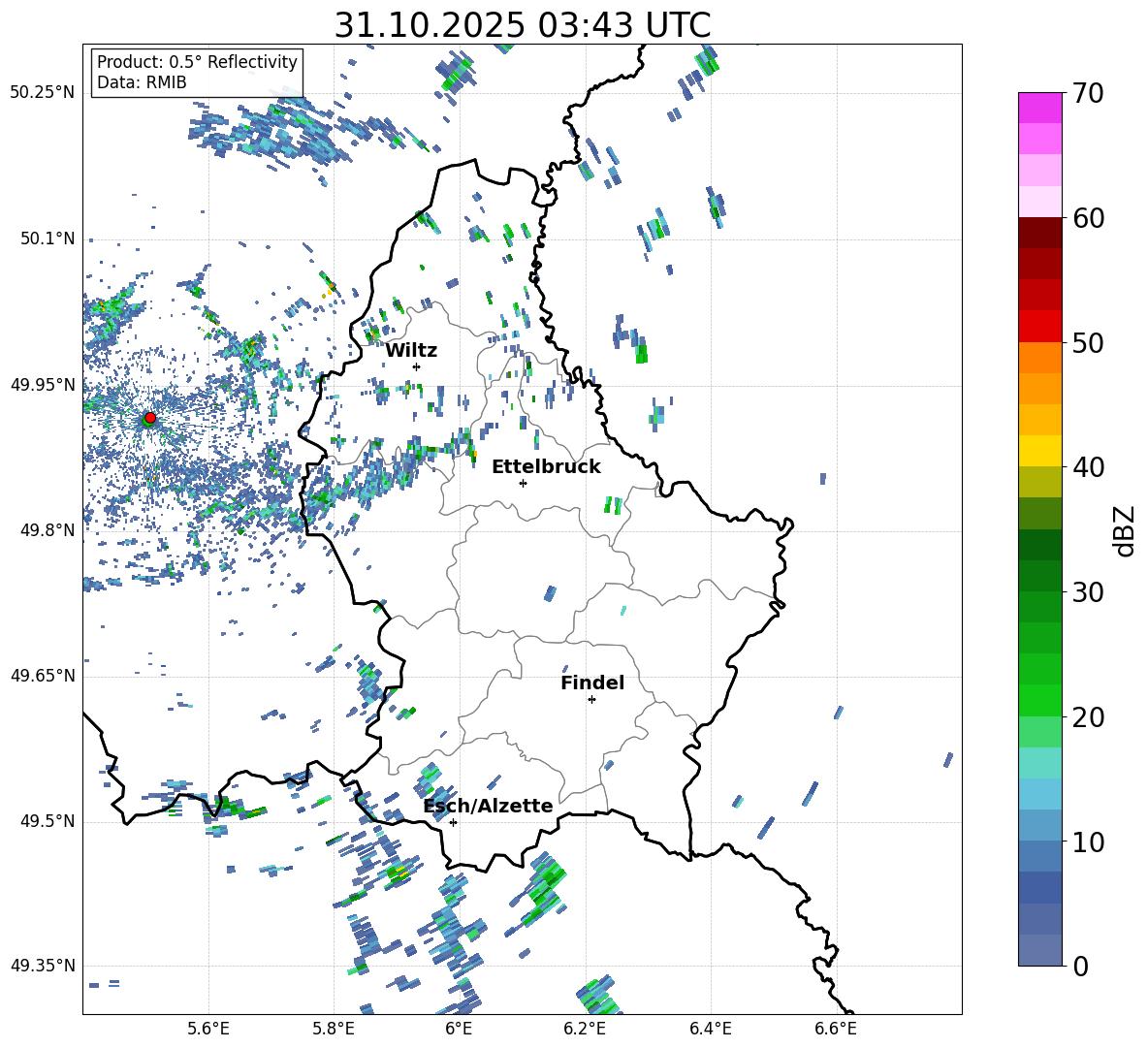The width and height of the screenshot is (1148, 1048).
Task: Pick the magenta top colorbar segment
Action: coord(1040,108)
